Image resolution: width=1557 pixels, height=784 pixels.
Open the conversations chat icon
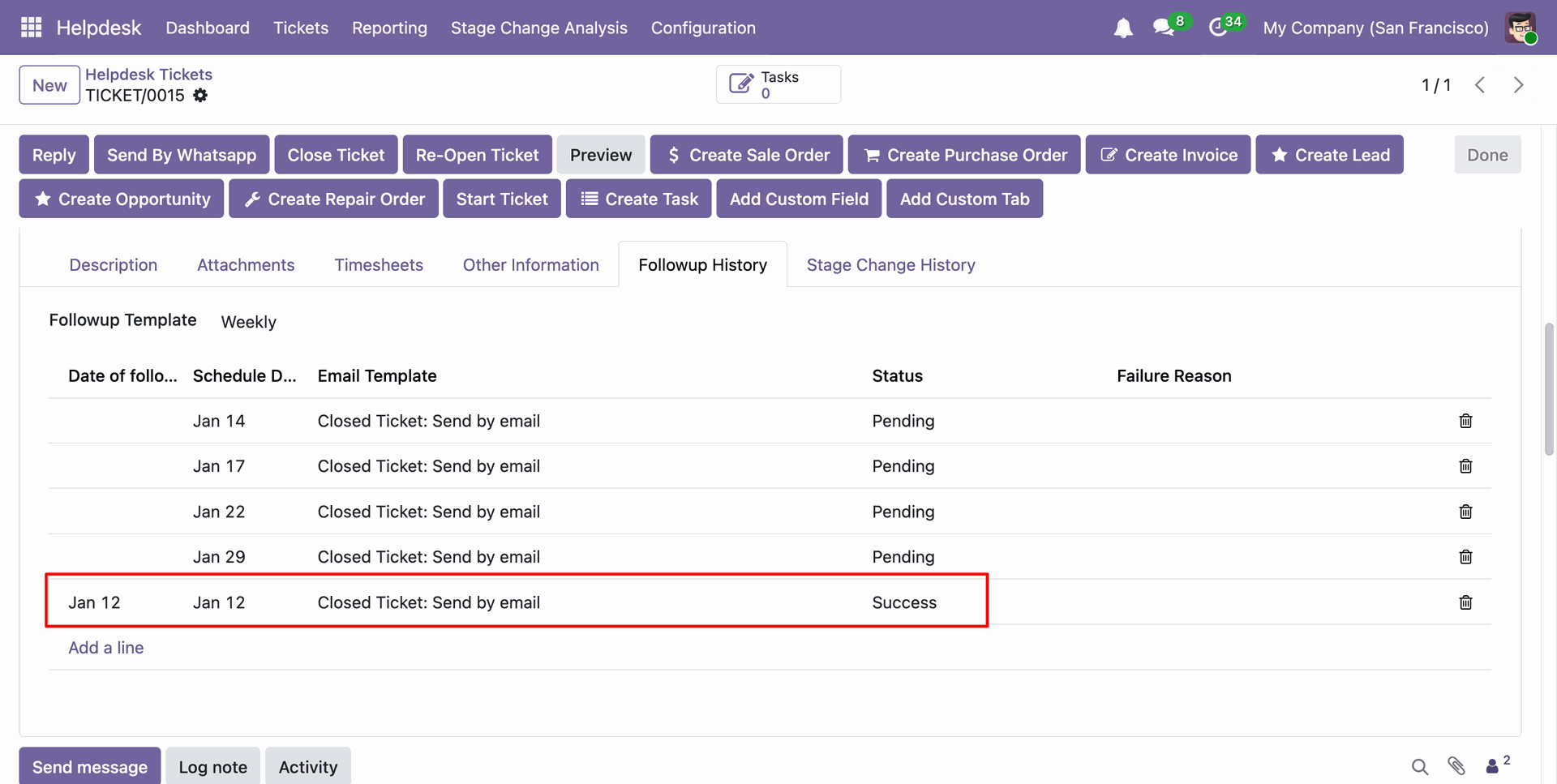click(1164, 28)
